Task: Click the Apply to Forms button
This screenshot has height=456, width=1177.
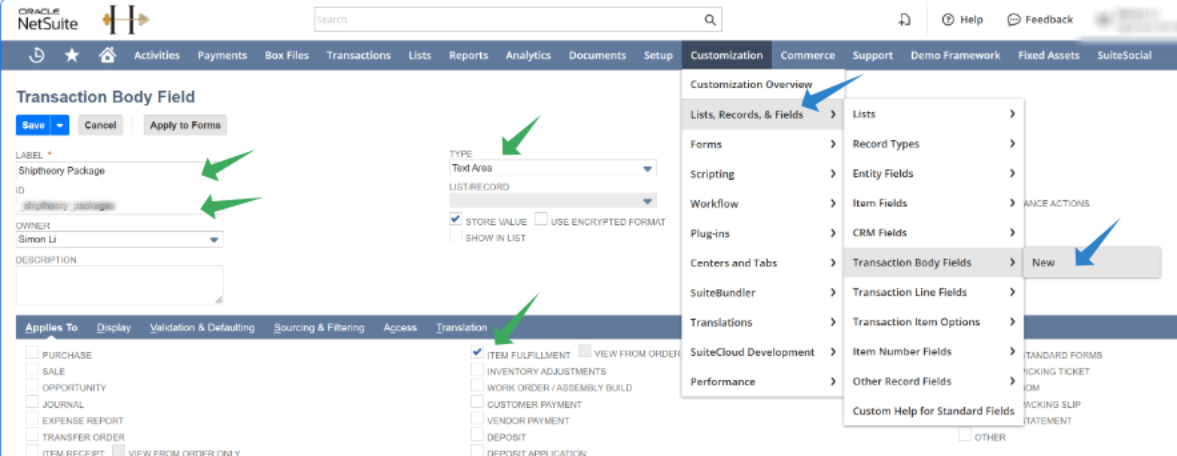Action: tap(185, 125)
